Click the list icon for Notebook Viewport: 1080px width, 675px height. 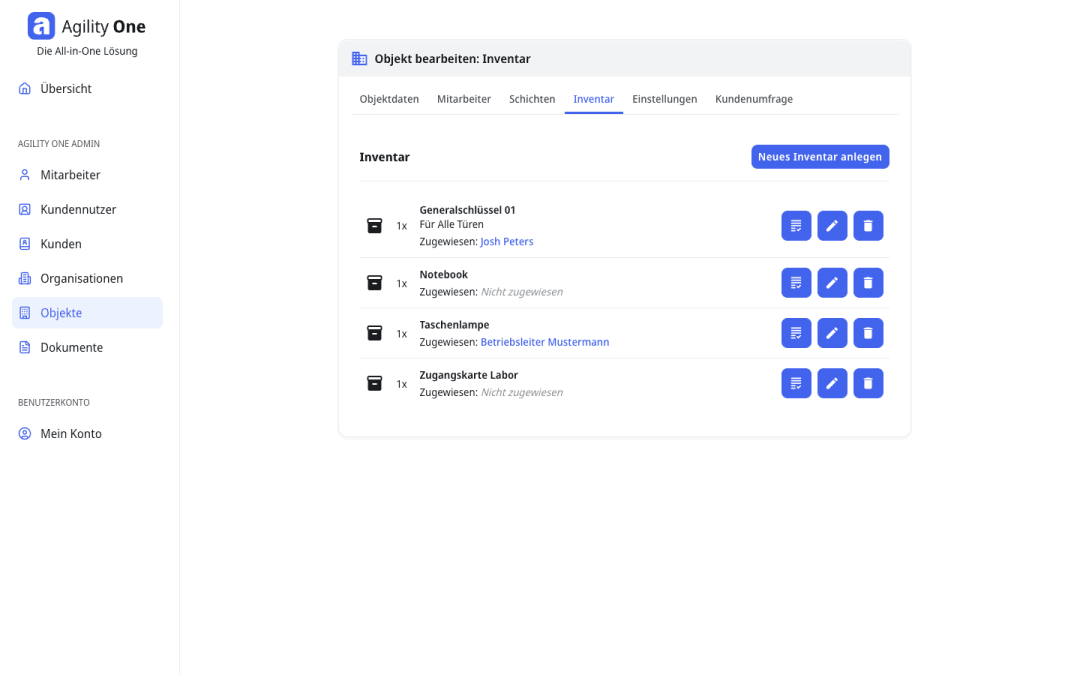796,283
